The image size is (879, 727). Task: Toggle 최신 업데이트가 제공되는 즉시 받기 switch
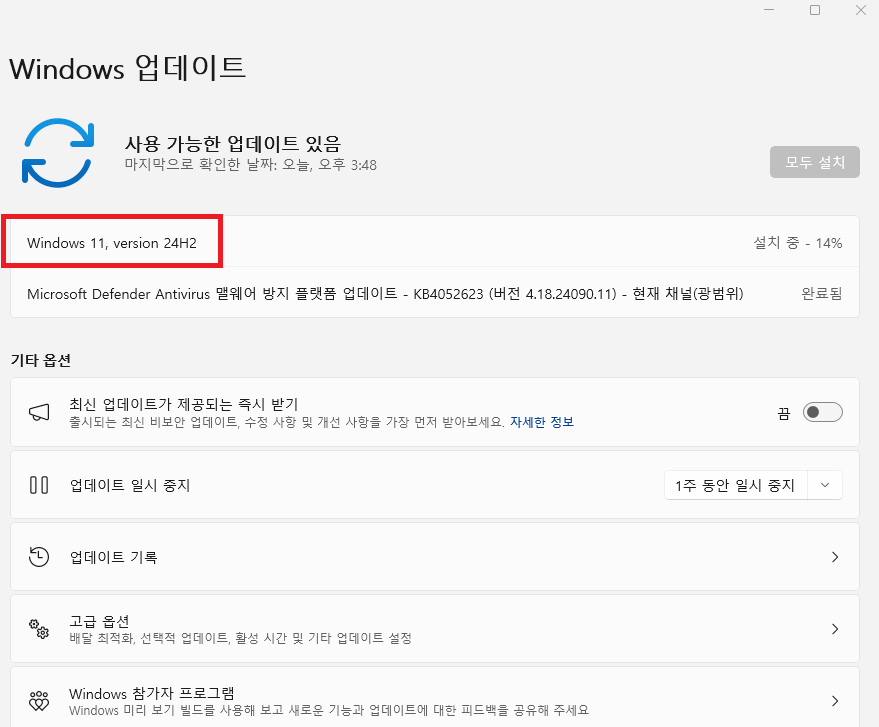822,413
